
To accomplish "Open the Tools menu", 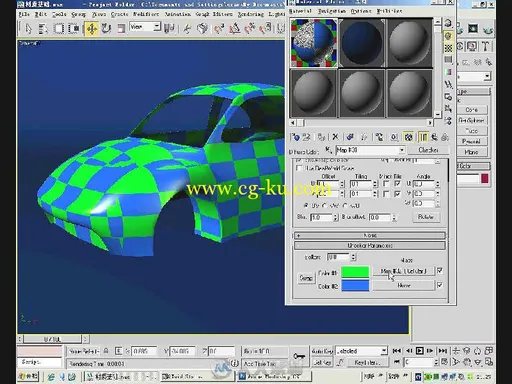I will point(59,14).
